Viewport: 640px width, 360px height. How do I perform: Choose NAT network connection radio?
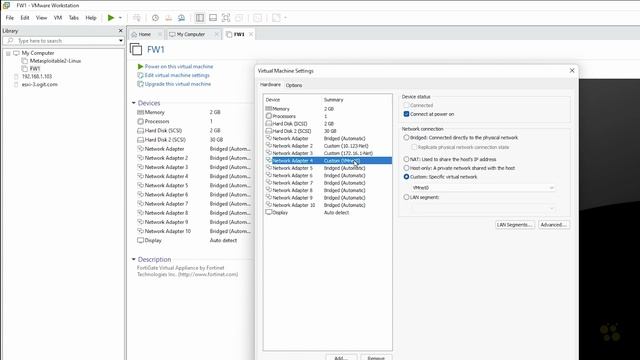(x=406, y=159)
